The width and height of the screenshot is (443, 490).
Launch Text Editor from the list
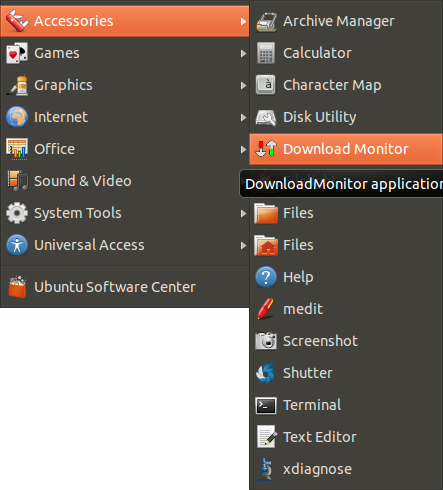click(346, 437)
